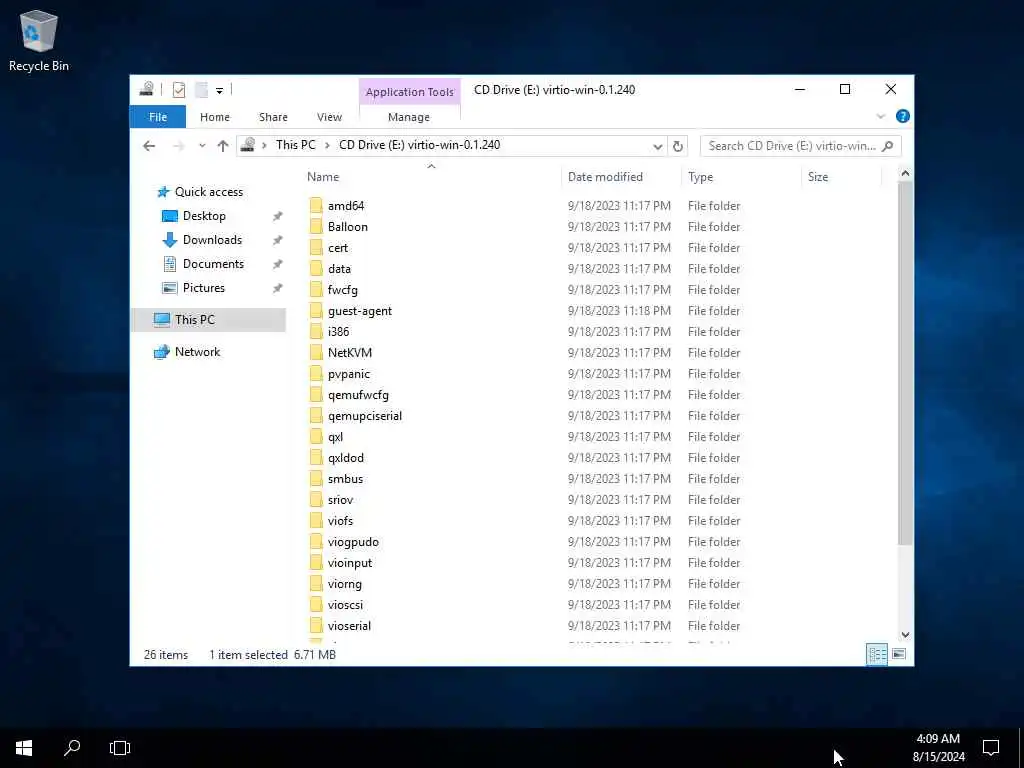Select the viostor-adjacent vioserial folder icon
The height and width of the screenshot is (768, 1024).
(x=316, y=626)
